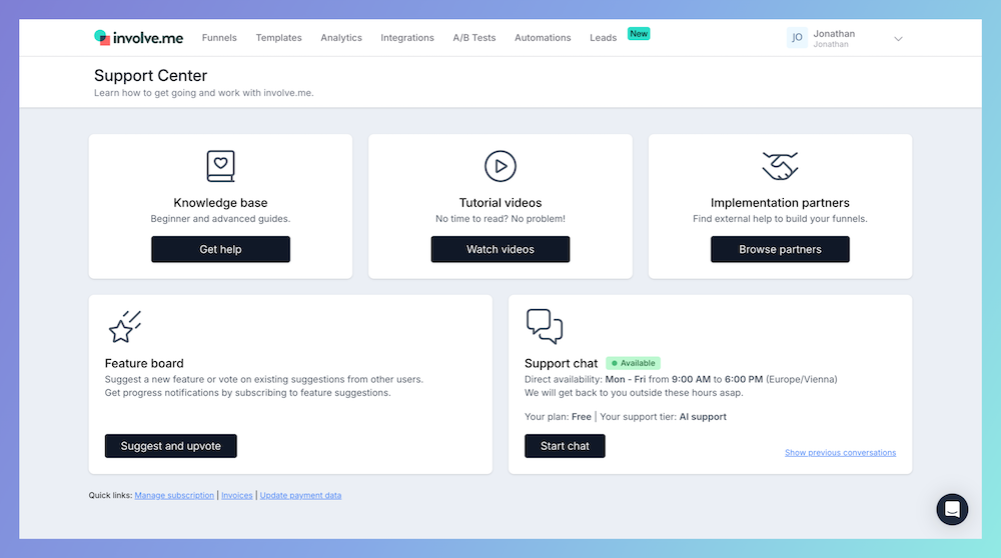This screenshot has height=558, width=1001.
Task: Click the Knowledge base book icon
Action: pyautogui.click(x=220, y=166)
